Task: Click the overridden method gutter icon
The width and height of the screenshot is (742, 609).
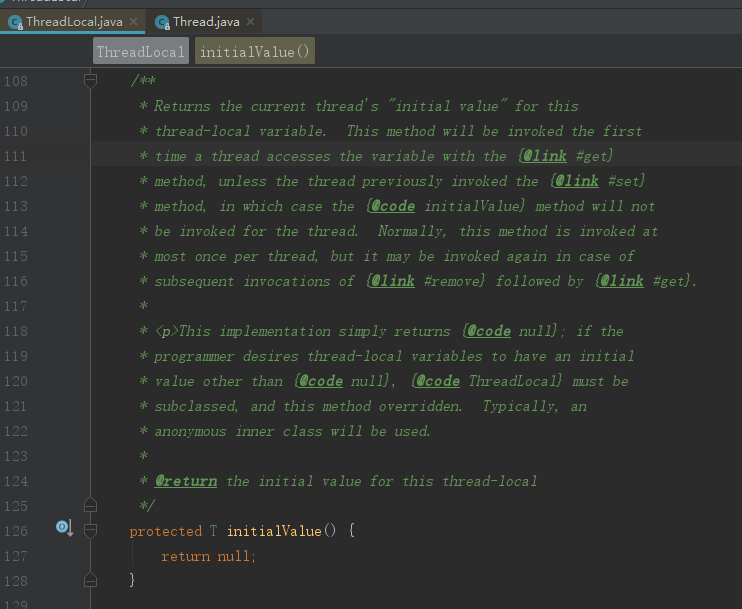Action: tap(64, 528)
